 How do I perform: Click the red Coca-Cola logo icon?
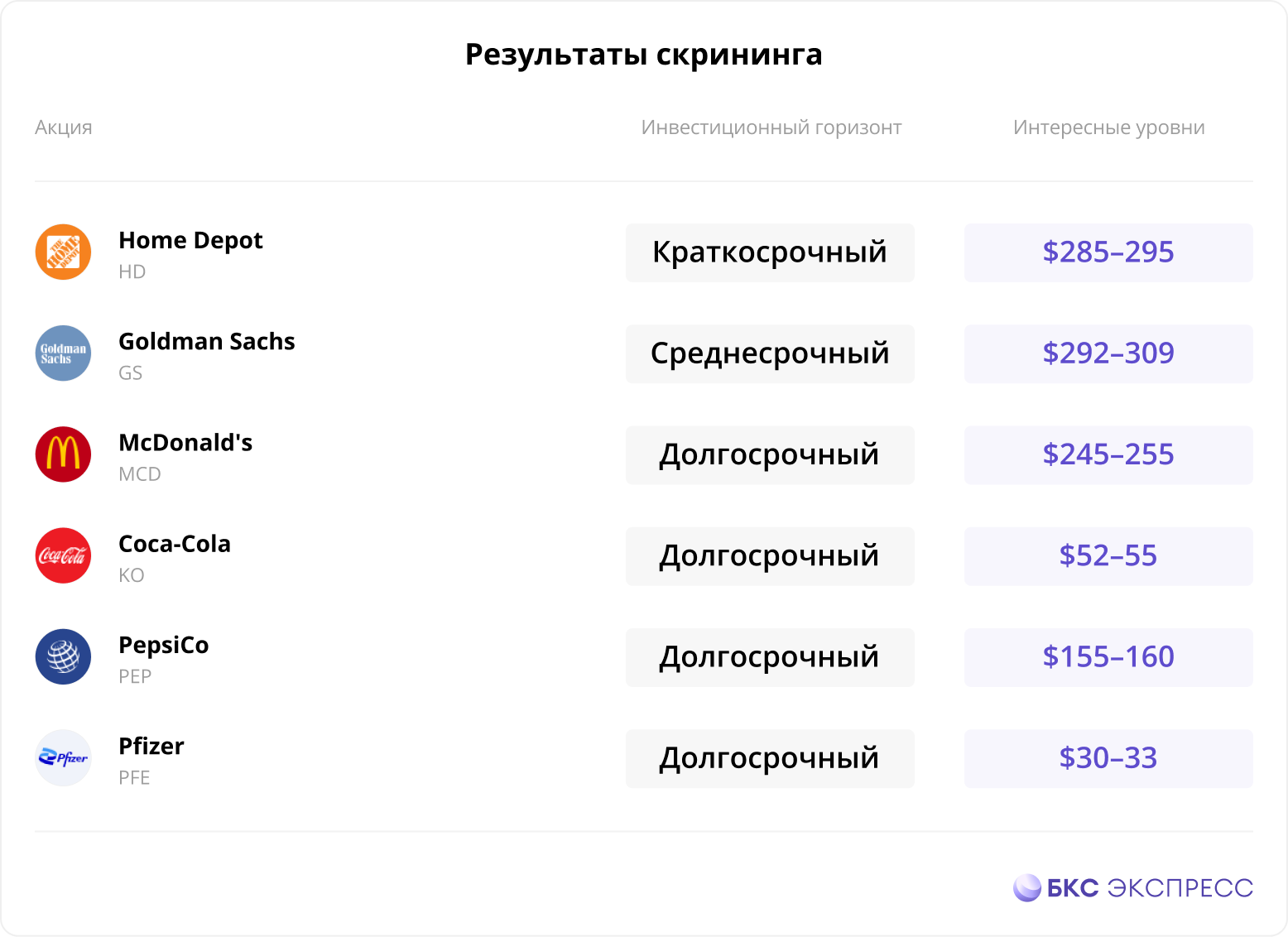click(63, 555)
